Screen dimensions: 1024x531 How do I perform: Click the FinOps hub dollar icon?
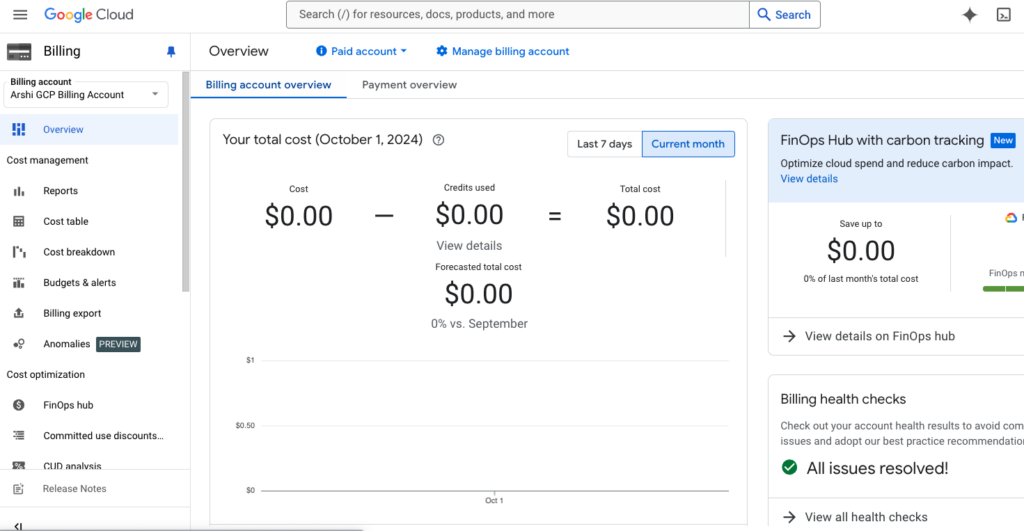pyautogui.click(x=19, y=405)
